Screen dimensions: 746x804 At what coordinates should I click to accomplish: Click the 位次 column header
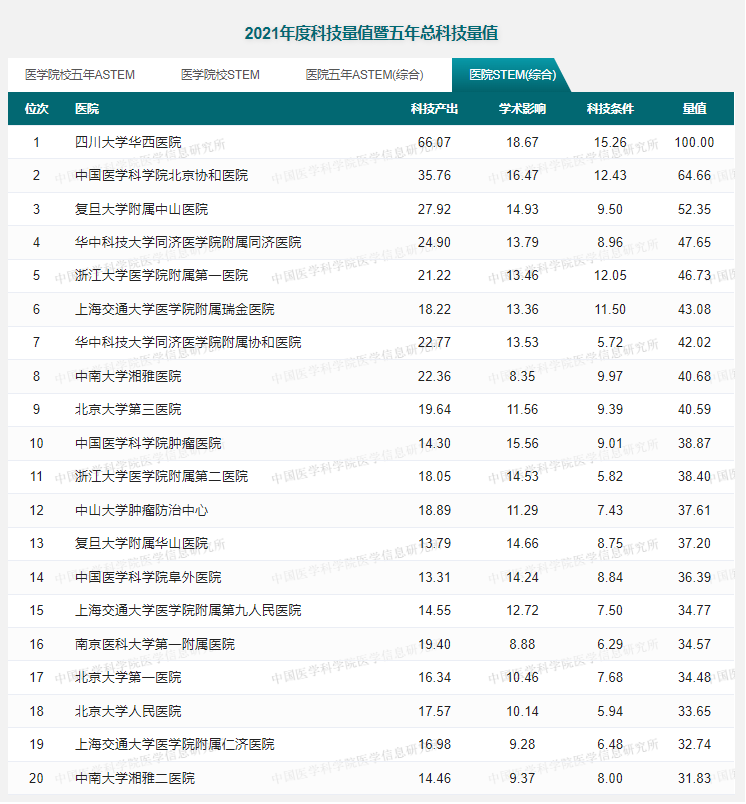(x=37, y=109)
